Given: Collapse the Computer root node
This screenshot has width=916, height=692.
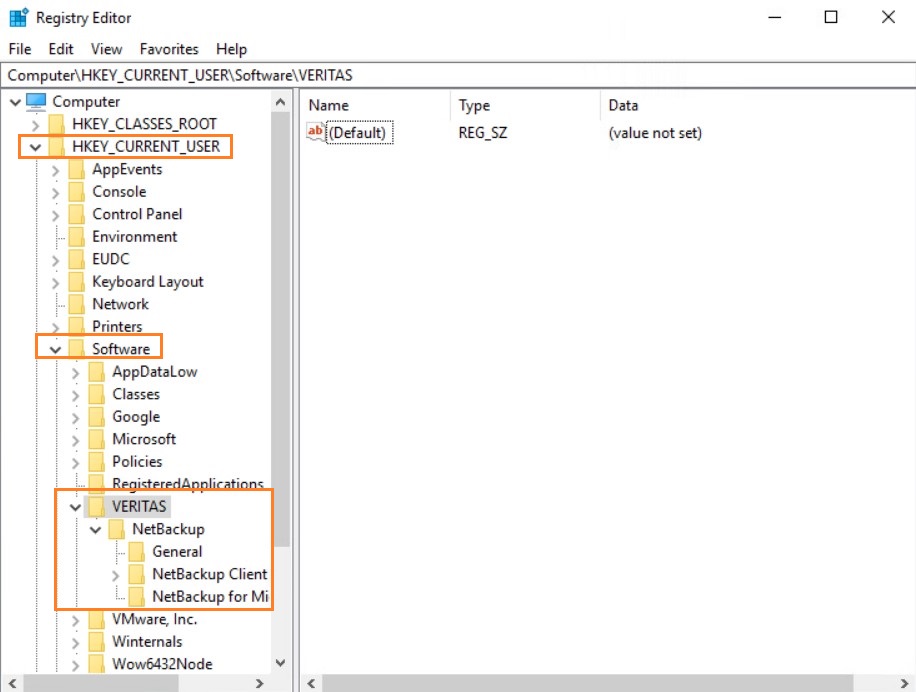Looking at the screenshot, I should (x=16, y=102).
